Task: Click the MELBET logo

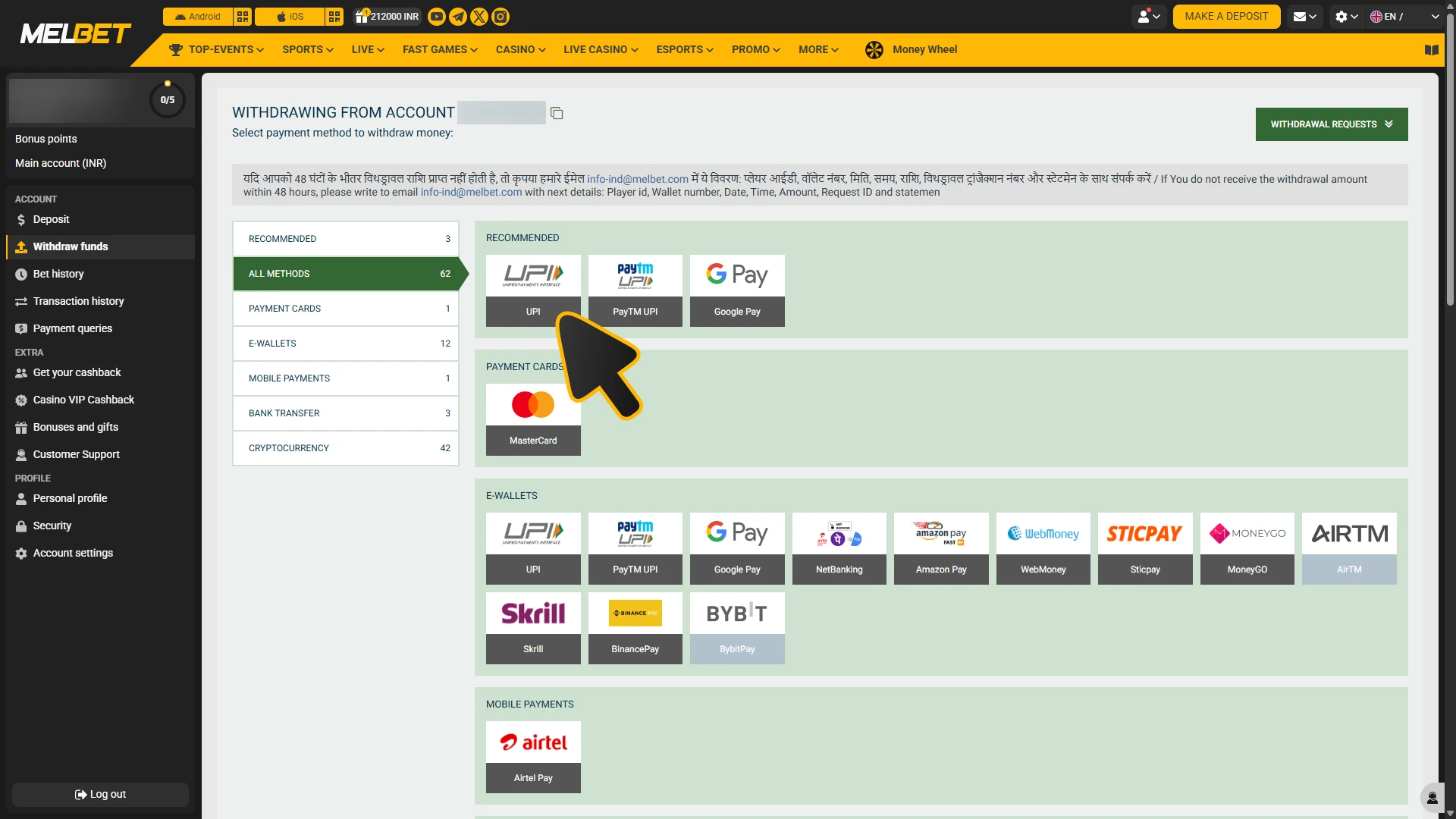Action: point(75,34)
